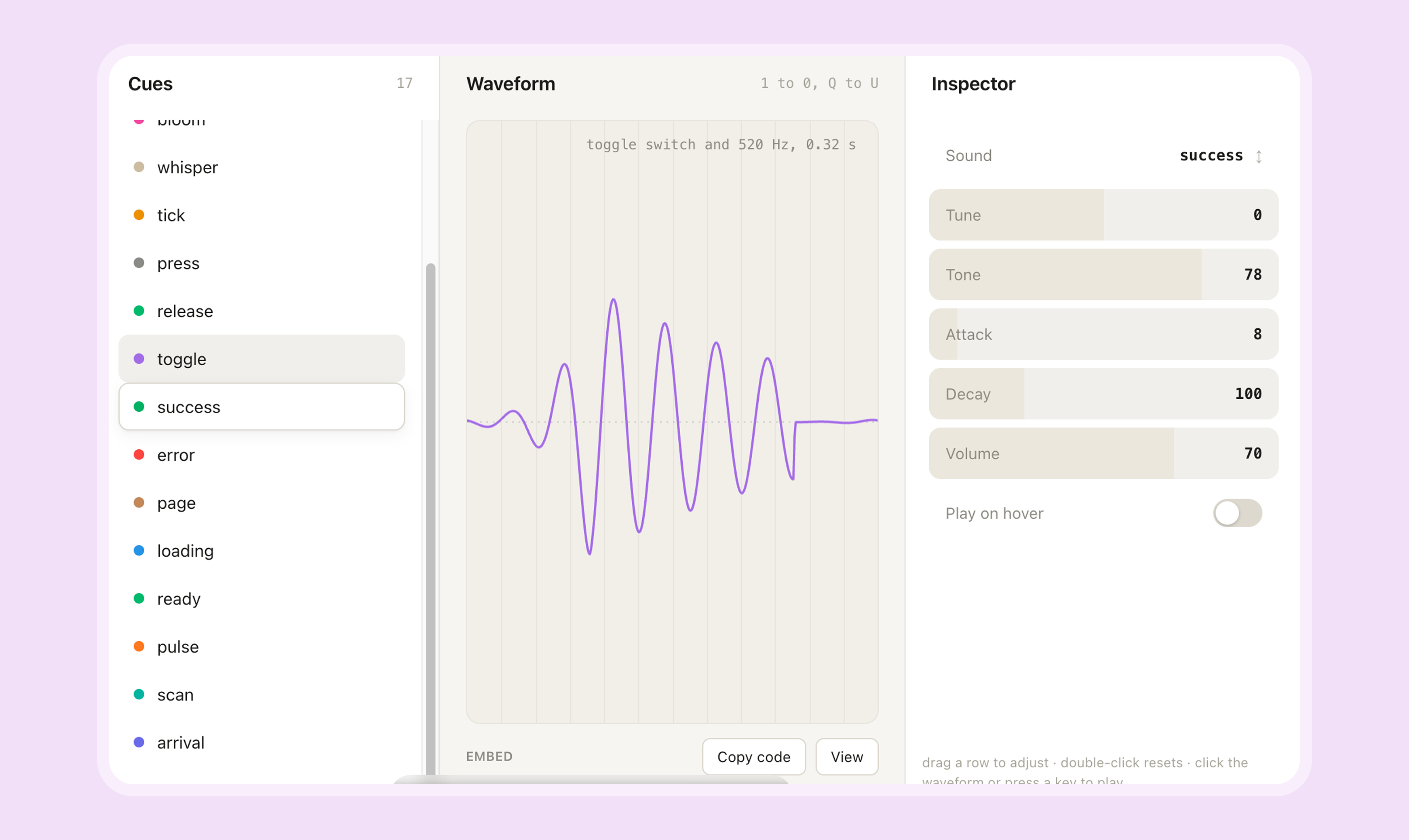Click the Tone slider row
This screenshot has width=1409, height=840.
[1103, 274]
